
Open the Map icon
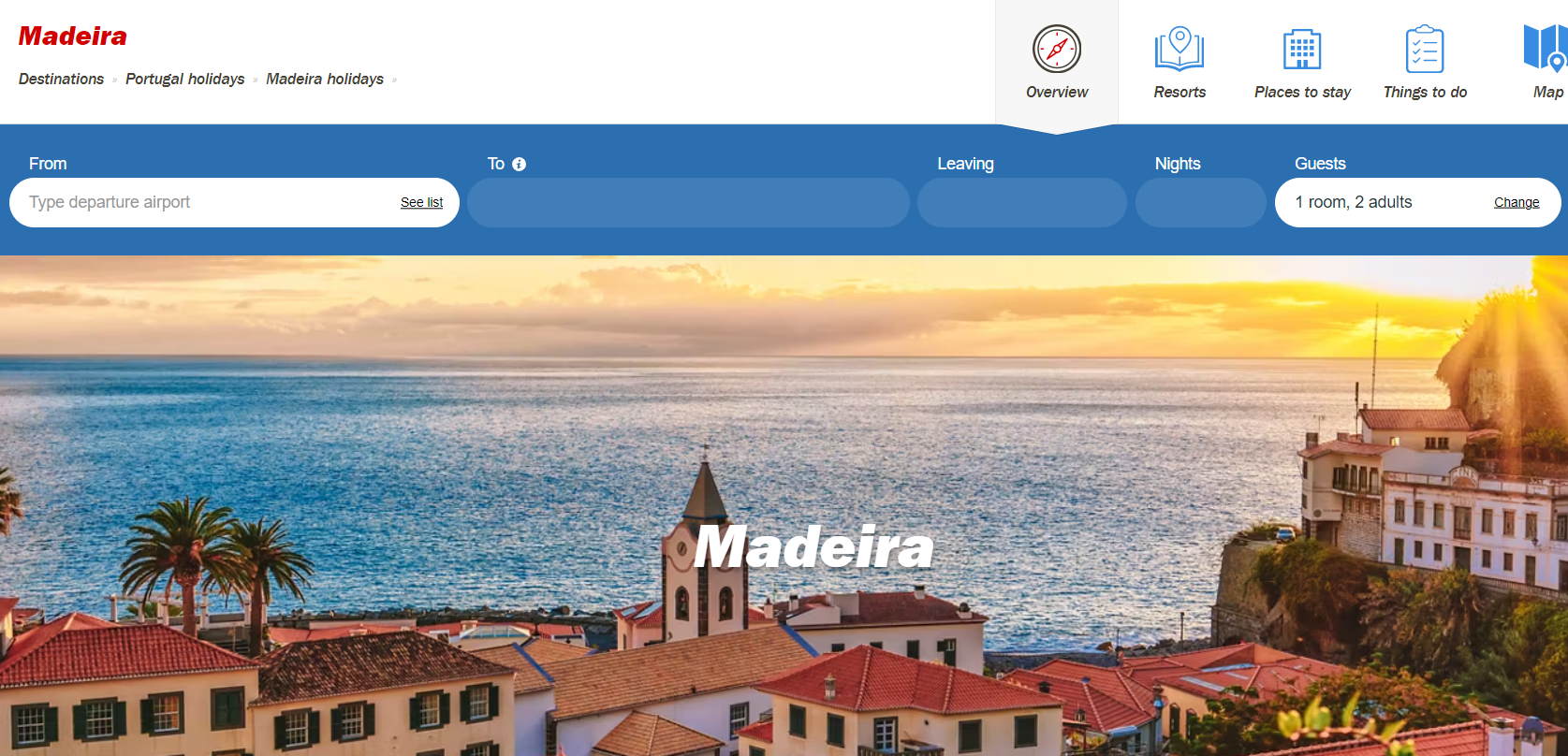(x=1546, y=49)
